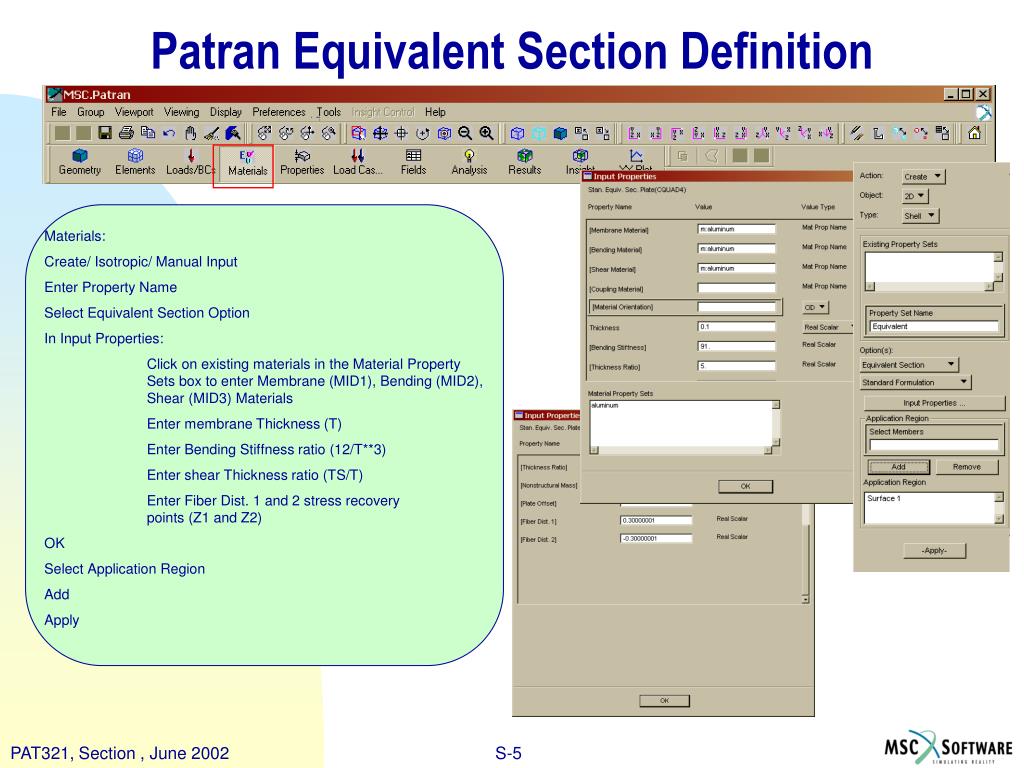Click OK in back Input Properties dialog
The height and width of the screenshot is (768, 1024).
click(664, 700)
